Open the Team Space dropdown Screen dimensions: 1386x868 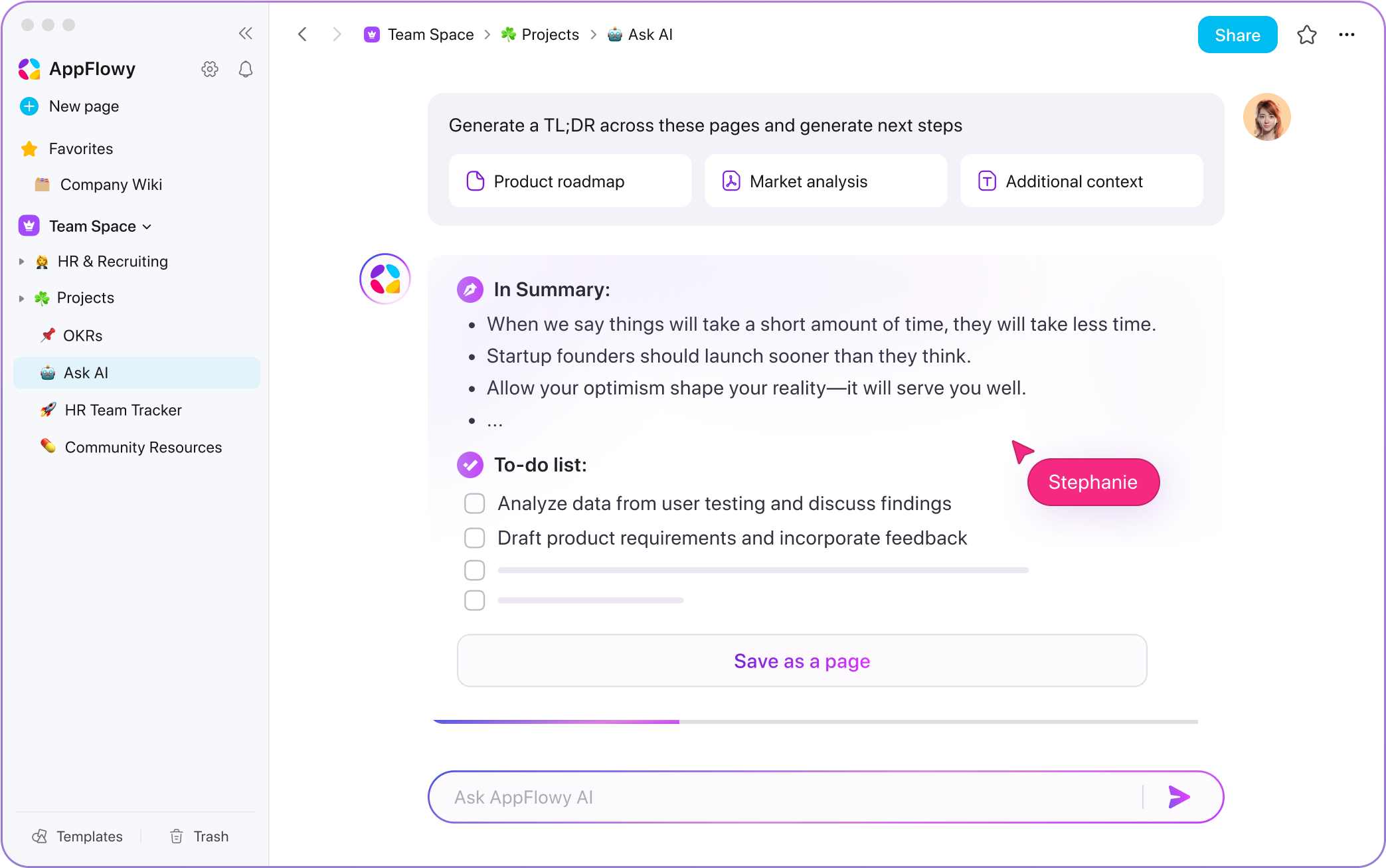(147, 226)
